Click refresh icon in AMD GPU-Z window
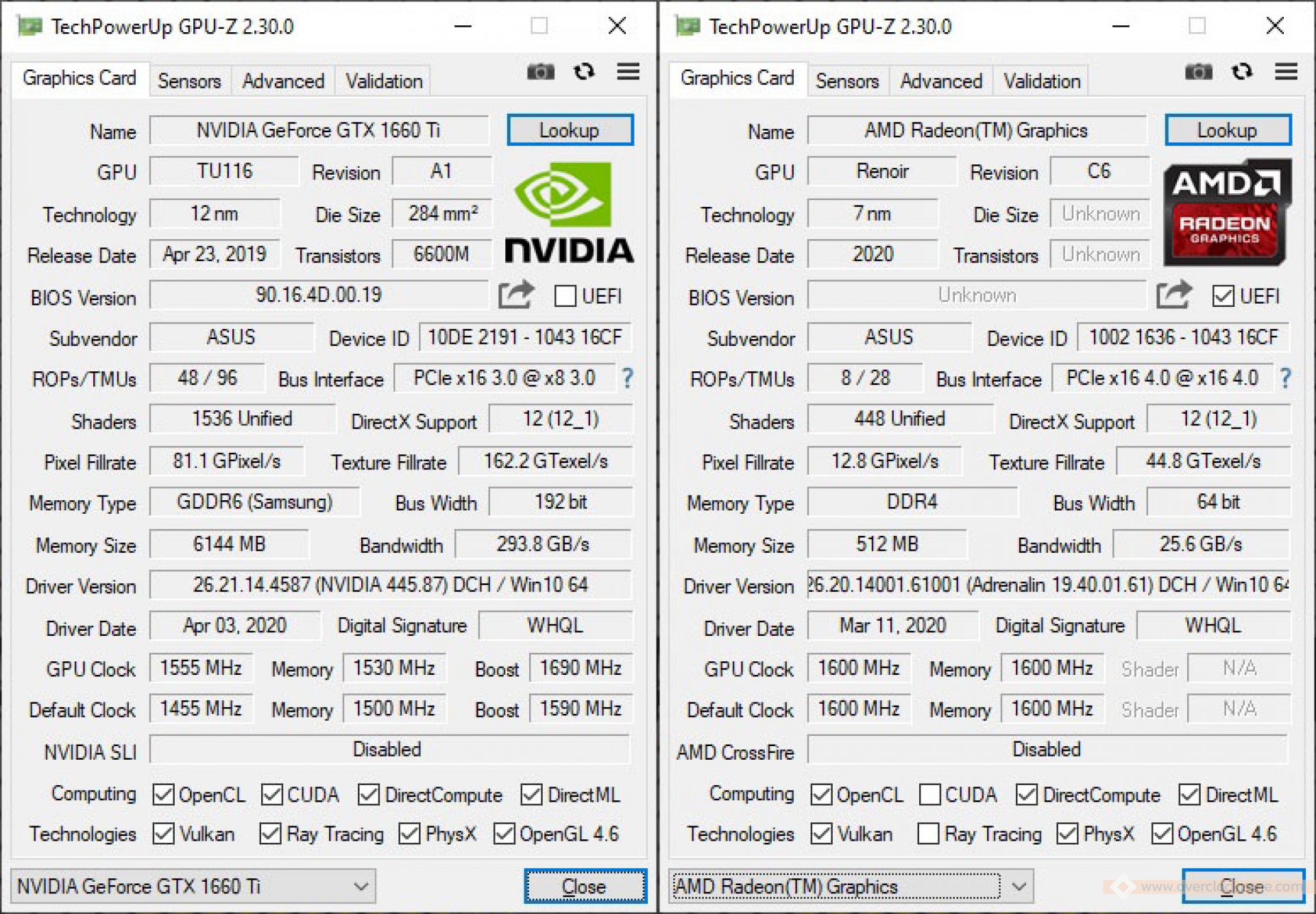This screenshot has height=914, width=1316. 1242,72
